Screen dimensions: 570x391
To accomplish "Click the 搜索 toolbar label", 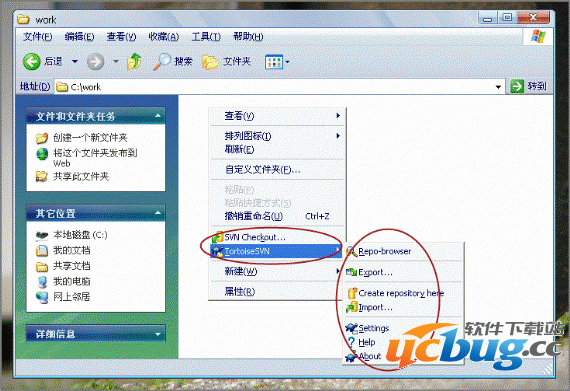I will click(183, 61).
